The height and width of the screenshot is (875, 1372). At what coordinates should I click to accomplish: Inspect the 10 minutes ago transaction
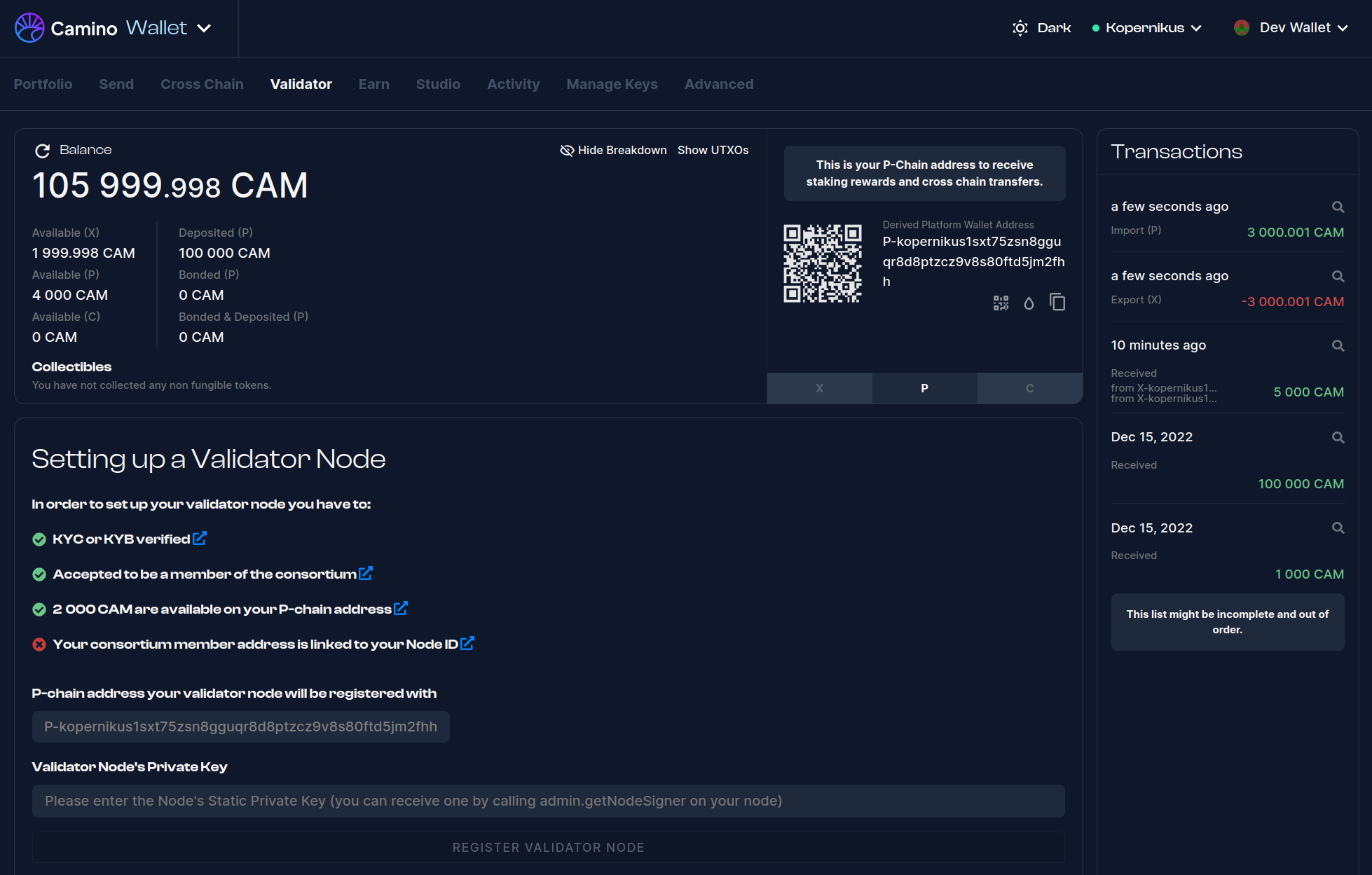coord(1338,345)
